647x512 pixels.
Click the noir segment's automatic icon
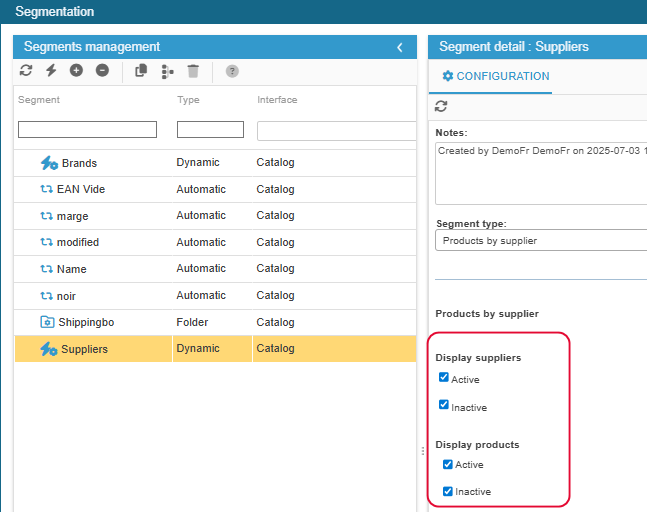(x=46, y=296)
